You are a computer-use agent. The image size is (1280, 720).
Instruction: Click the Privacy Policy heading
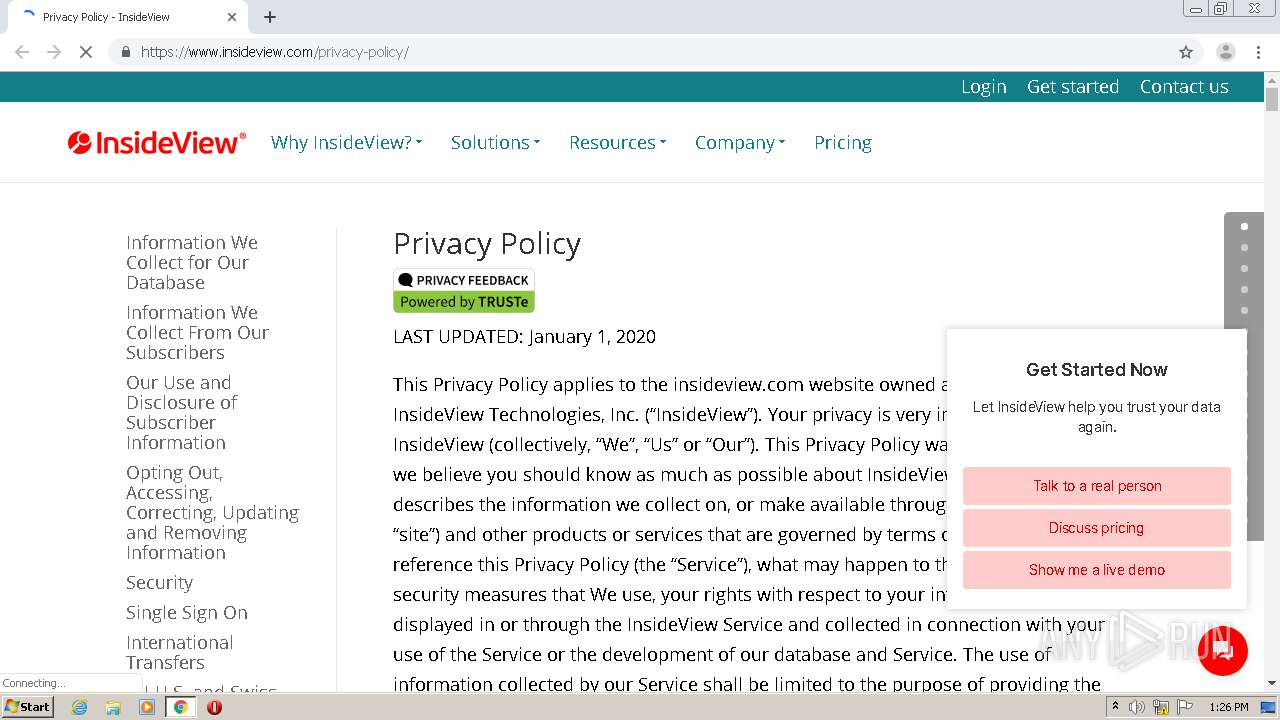click(x=487, y=244)
